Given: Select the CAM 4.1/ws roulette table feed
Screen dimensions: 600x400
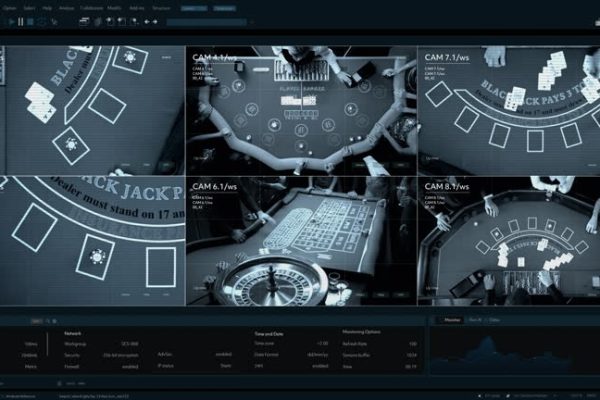Looking at the screenshot, I should (x=301, y=110).
